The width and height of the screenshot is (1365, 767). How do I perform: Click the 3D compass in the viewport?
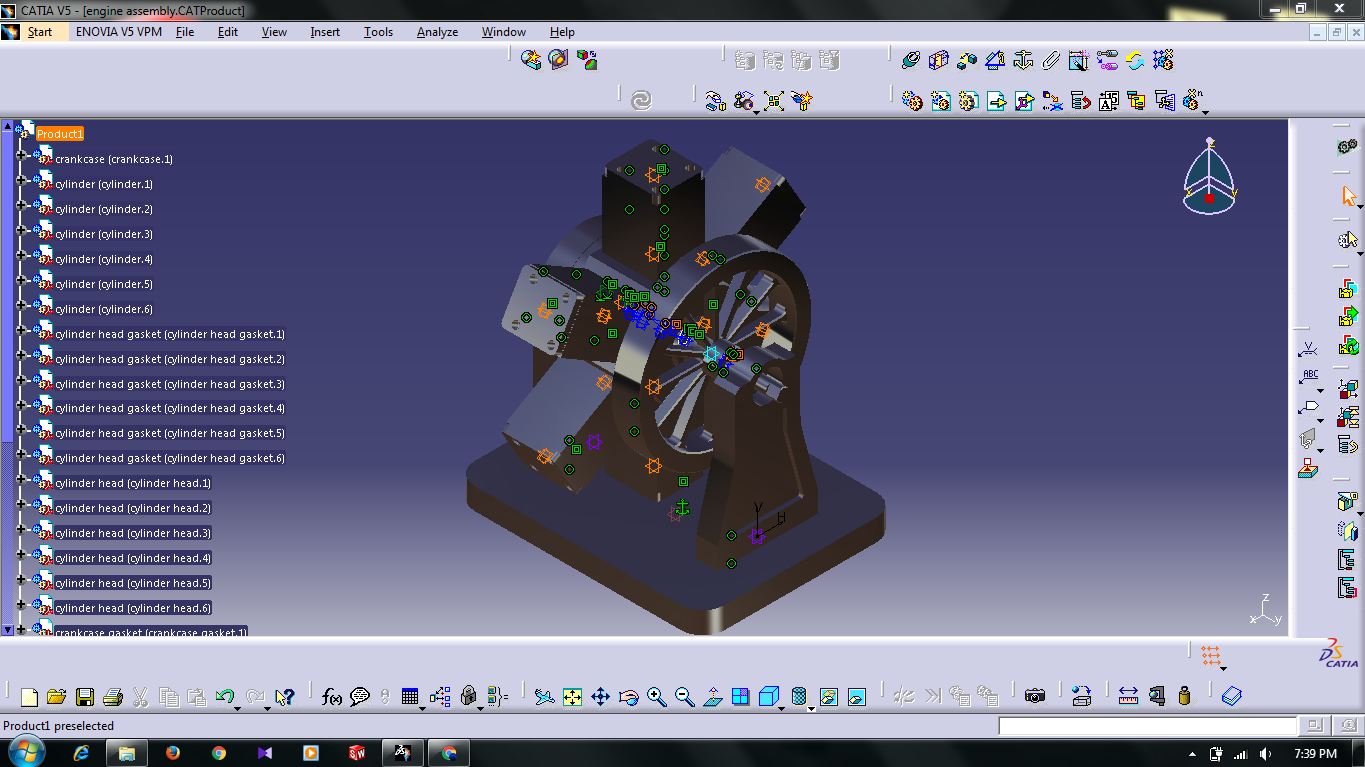tap(1209, 176)
